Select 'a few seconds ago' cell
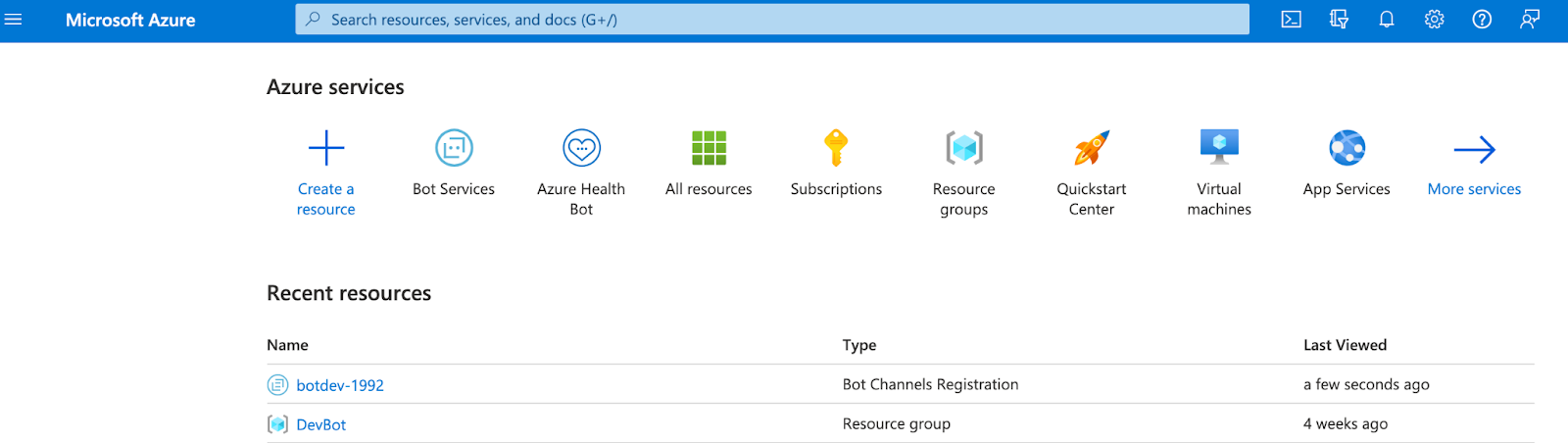 (1366, 384)
